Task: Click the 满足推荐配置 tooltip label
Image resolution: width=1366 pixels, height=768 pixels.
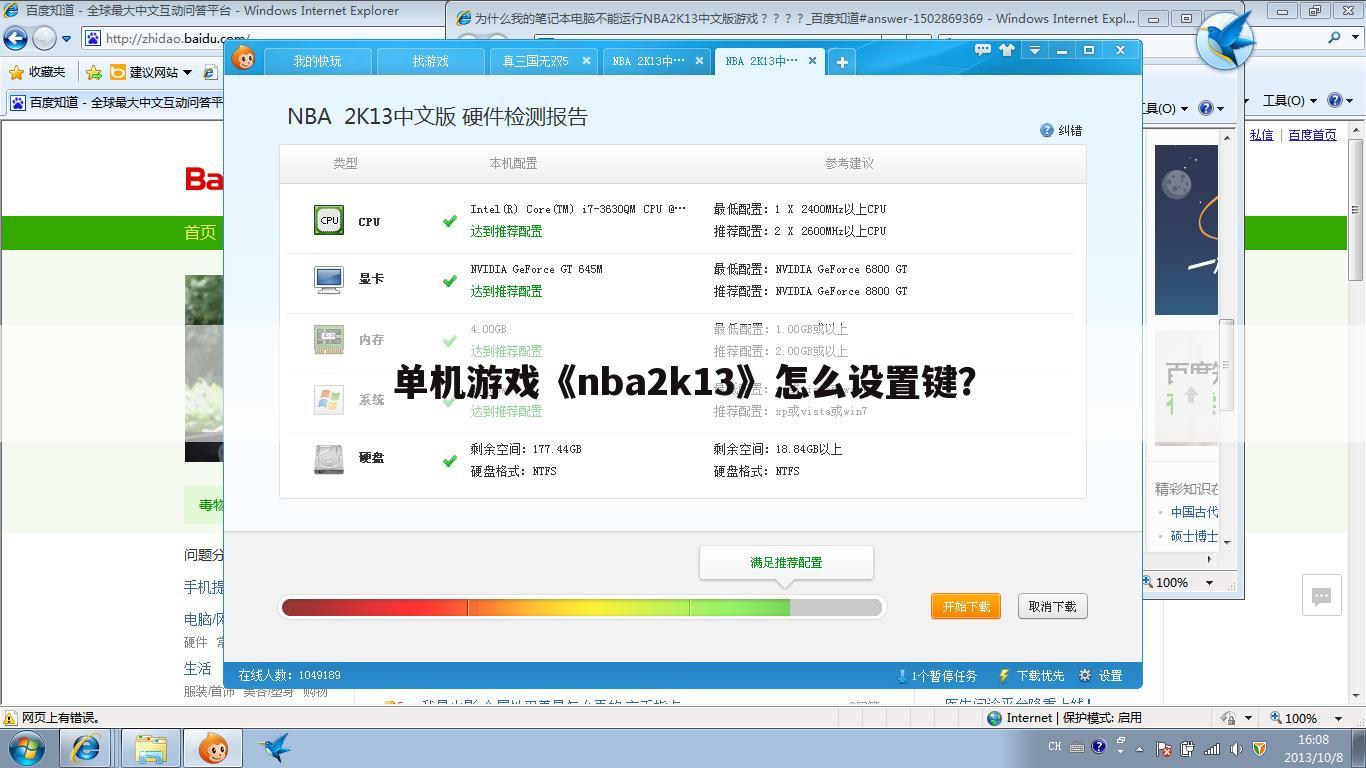Action: pyautogui.click(x=786, y=562)
